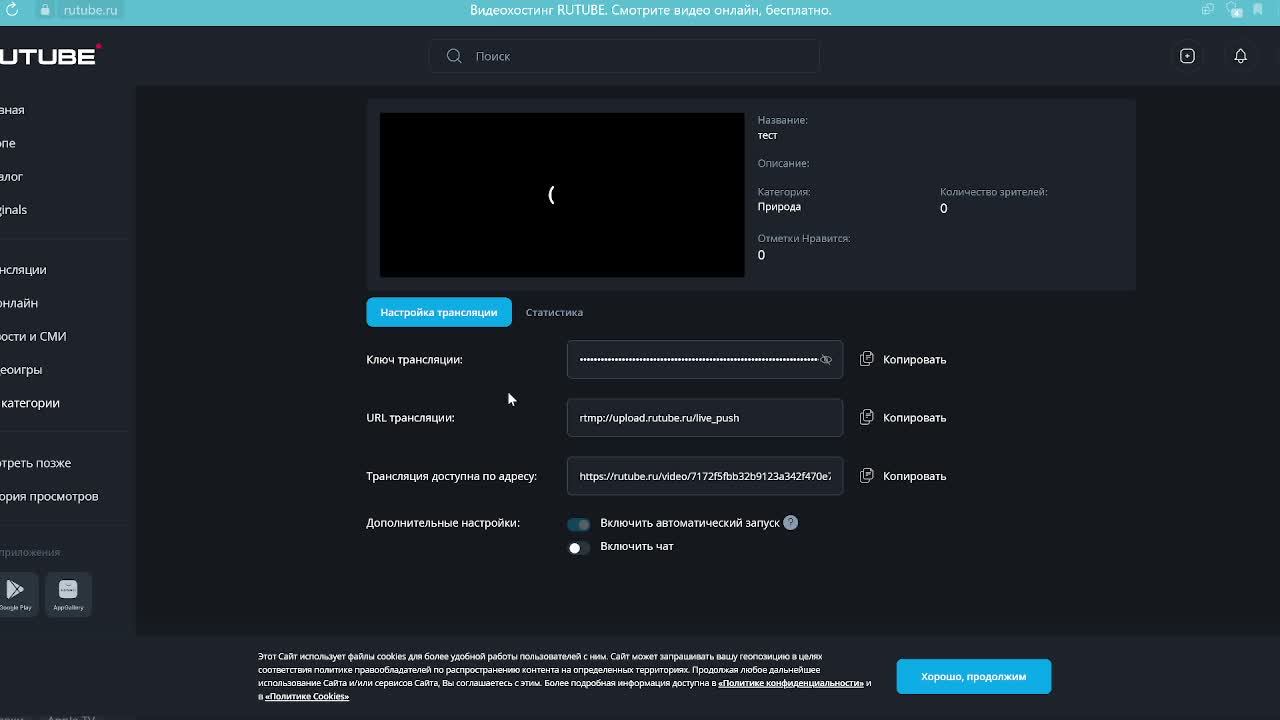Click the padlock icon beside rutube.ru
The height and width of the screenshot is (720, 1280).
(45, 10)
